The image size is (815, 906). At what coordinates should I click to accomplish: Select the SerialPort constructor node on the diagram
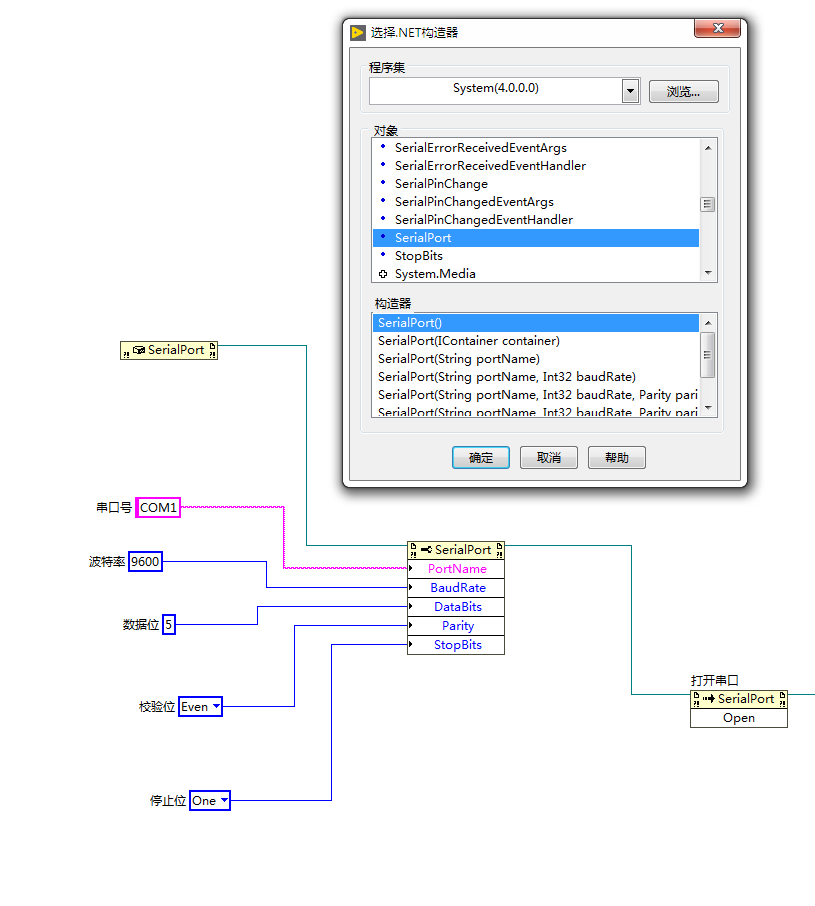click(x=169, y=350)
